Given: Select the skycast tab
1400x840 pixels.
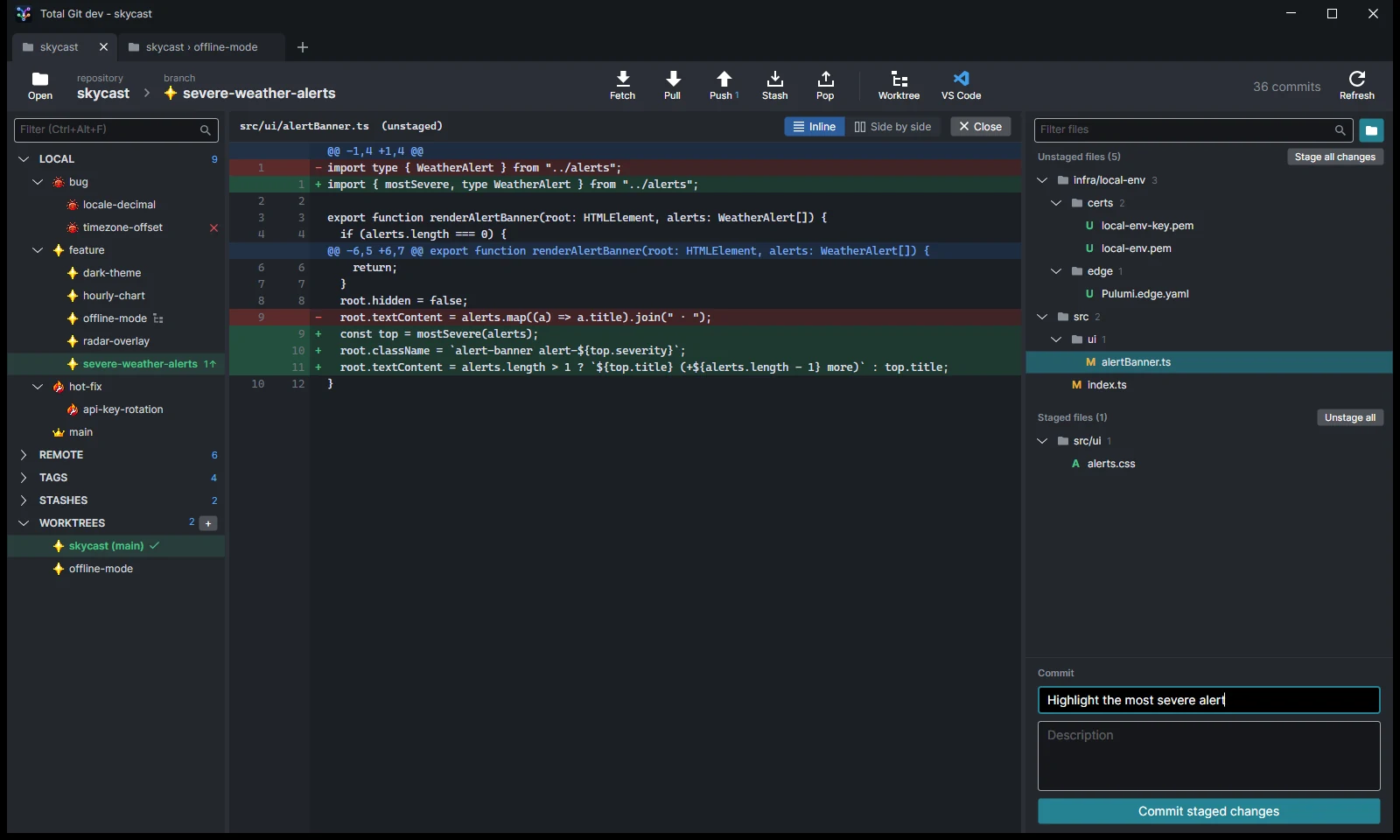Looking at the screenshot, I should coord(59,47).
